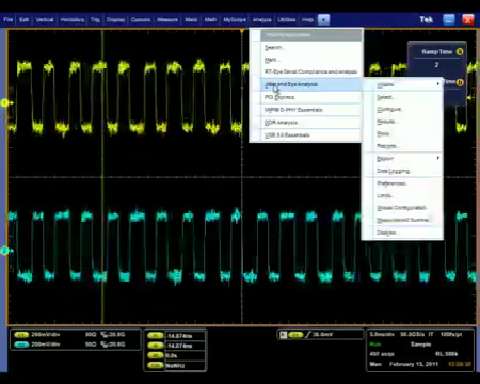Expand the Export submenu arrow
480x384 pixels.
[x=438, y=158]
